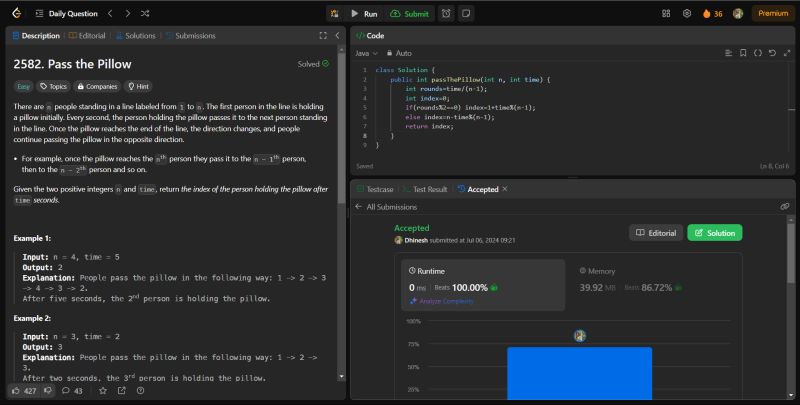The image size is (800, 405).
Task: Open settings gear icon in top bar
Action: click(x=687, y=13)
